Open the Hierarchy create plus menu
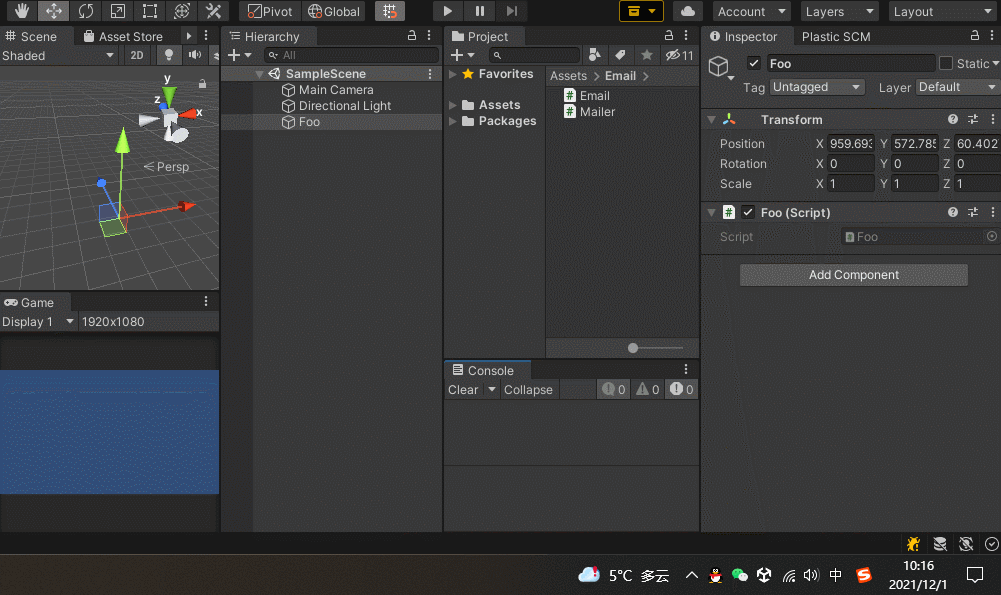This screenshot has height=595, width=1001. pyautogui.click(x=240, y=56)
